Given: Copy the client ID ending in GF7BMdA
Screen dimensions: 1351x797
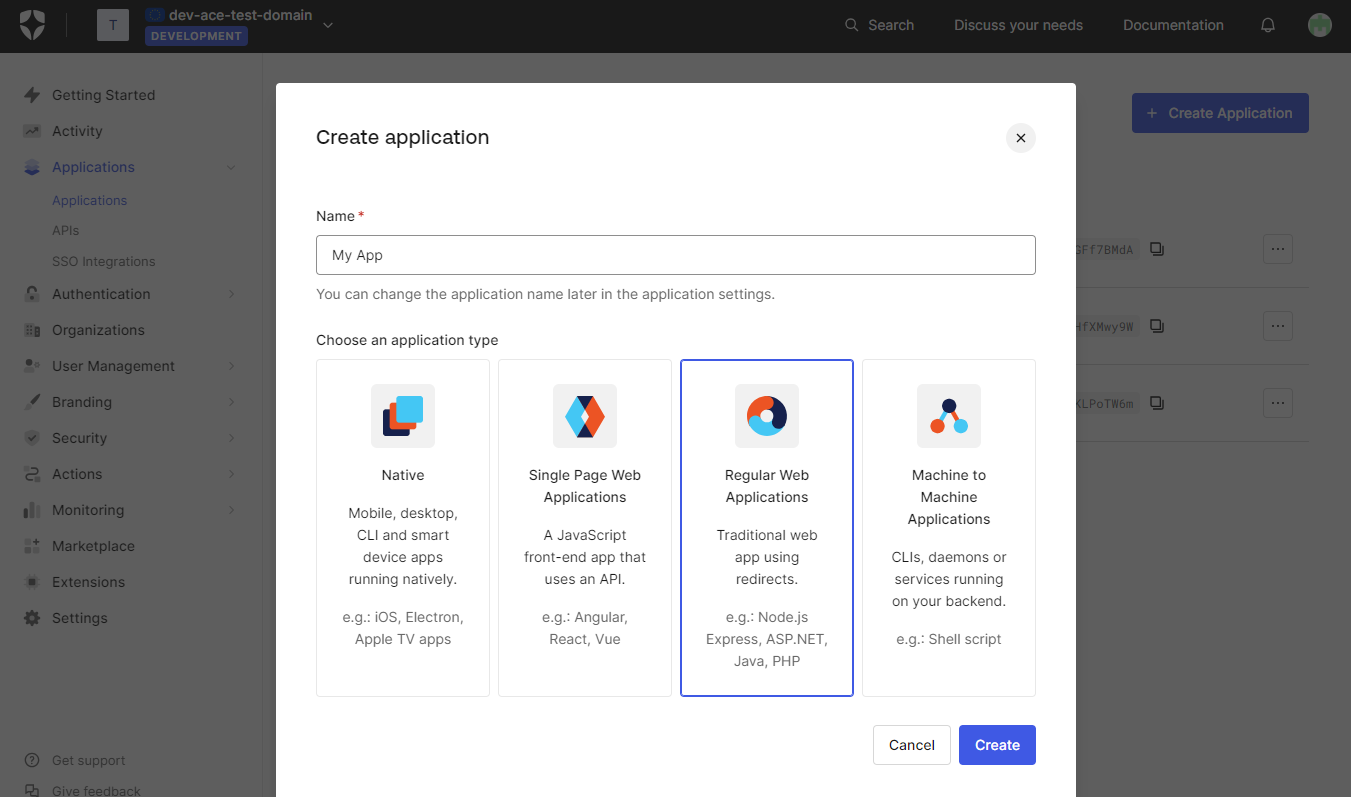Looking at the screenshot, I should [1156, 248].
